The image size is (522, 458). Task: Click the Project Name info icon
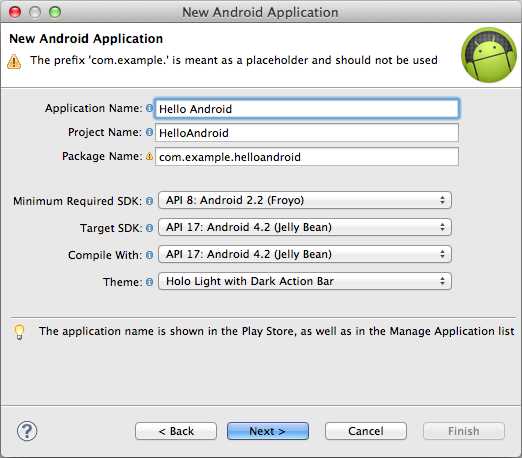[x=149, y=132]
